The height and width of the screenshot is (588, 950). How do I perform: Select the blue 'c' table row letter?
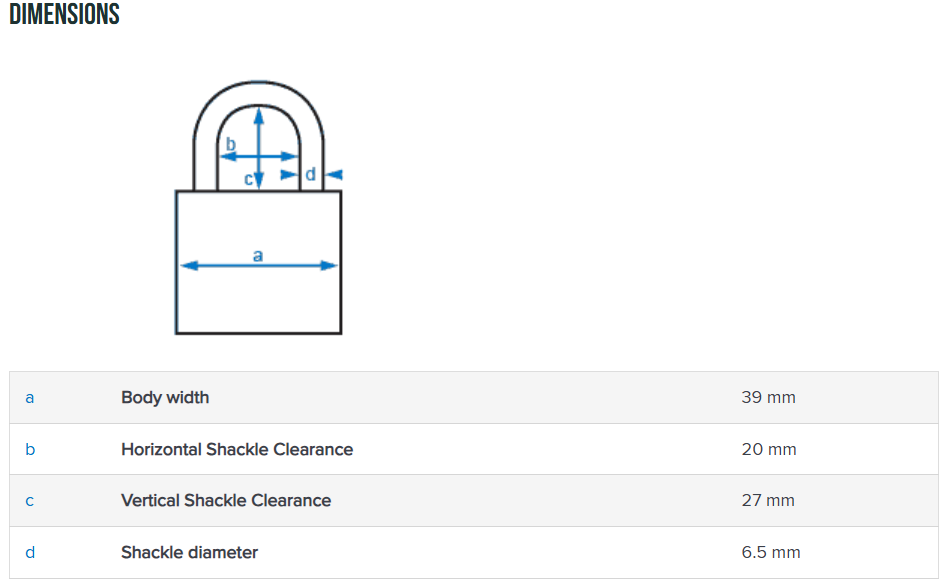pyautogui.click(x=29, y=501)
